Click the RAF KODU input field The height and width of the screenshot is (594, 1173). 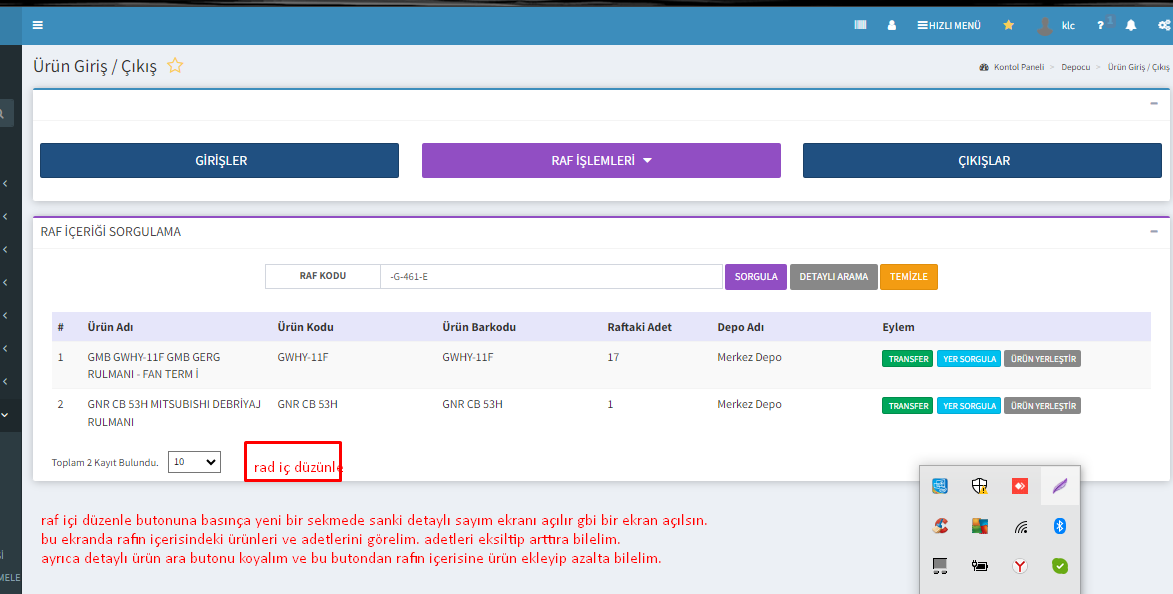pos(550,277)
